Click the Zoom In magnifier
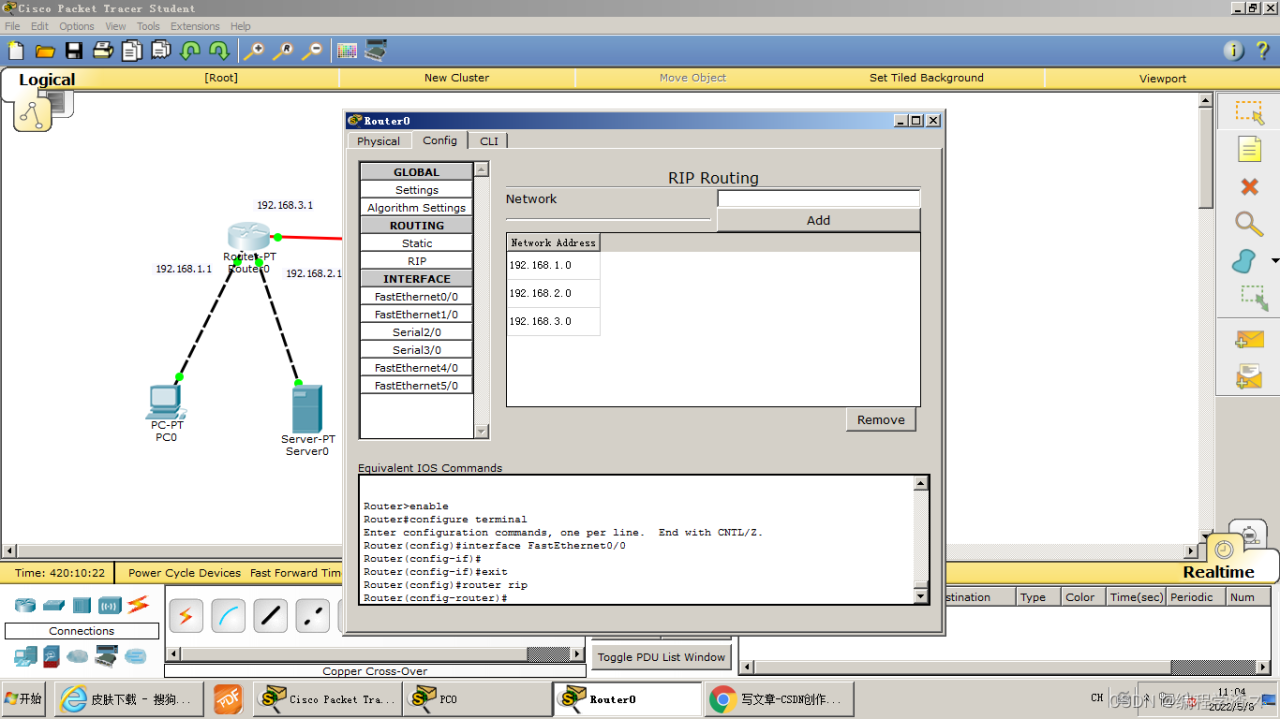Viewport: 1280px width, 719px height. coord(254,51)
